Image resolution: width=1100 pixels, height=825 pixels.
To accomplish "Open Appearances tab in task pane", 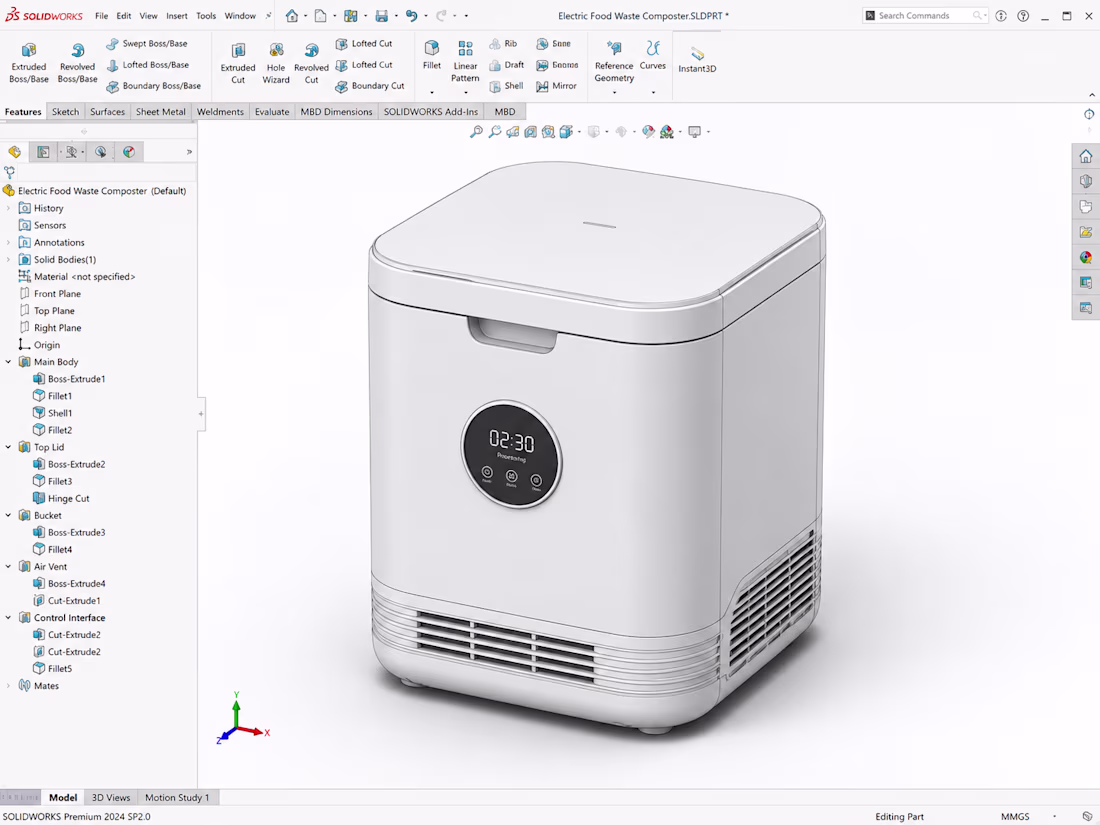I will (1086, 257).
